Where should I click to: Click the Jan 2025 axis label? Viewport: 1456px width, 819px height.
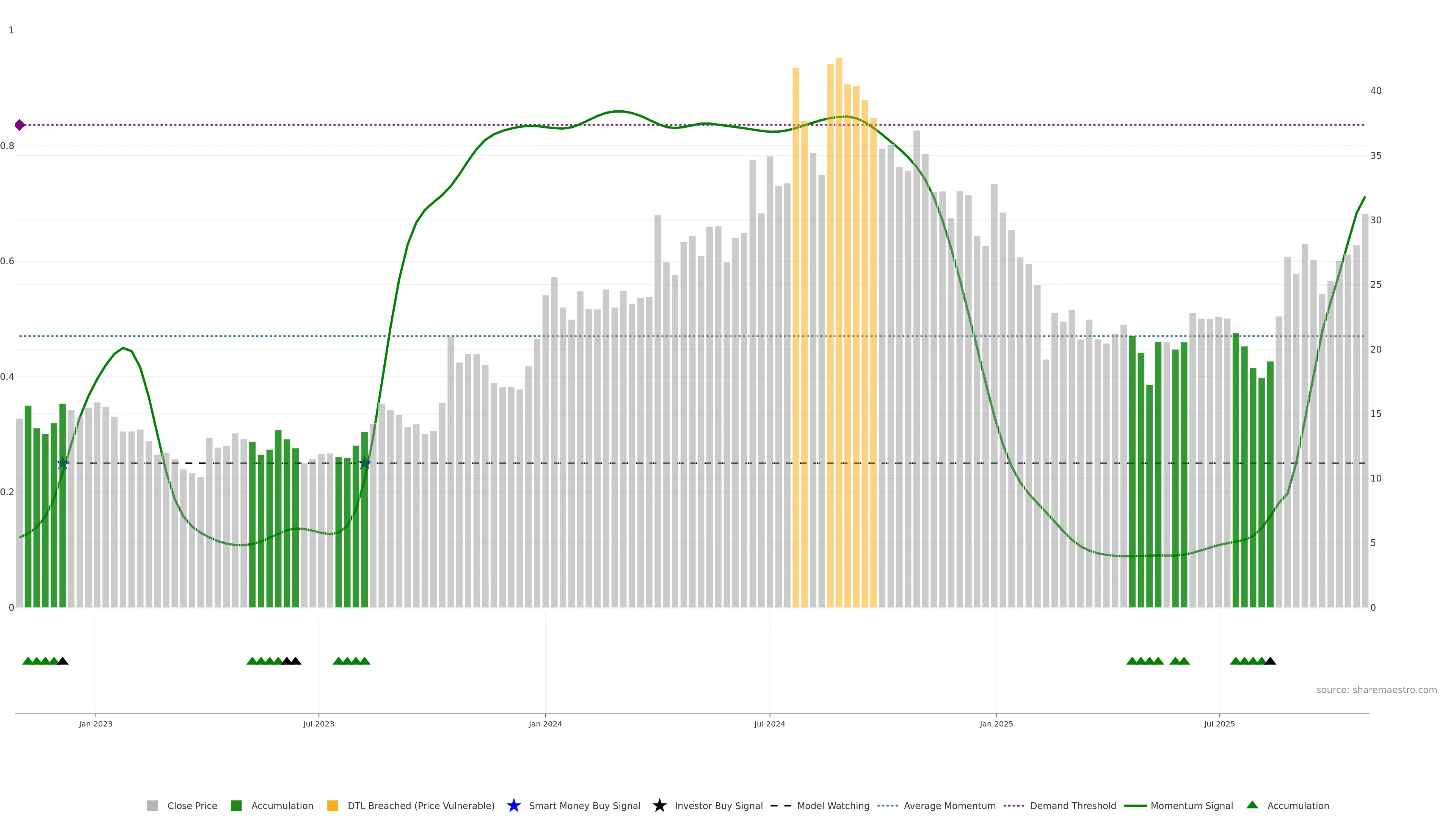point(996,723)
